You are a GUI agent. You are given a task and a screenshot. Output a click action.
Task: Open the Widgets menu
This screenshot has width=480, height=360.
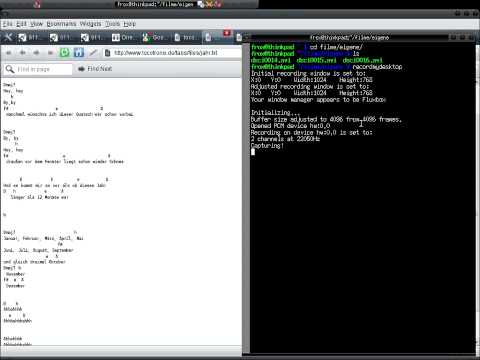[90, 24]
